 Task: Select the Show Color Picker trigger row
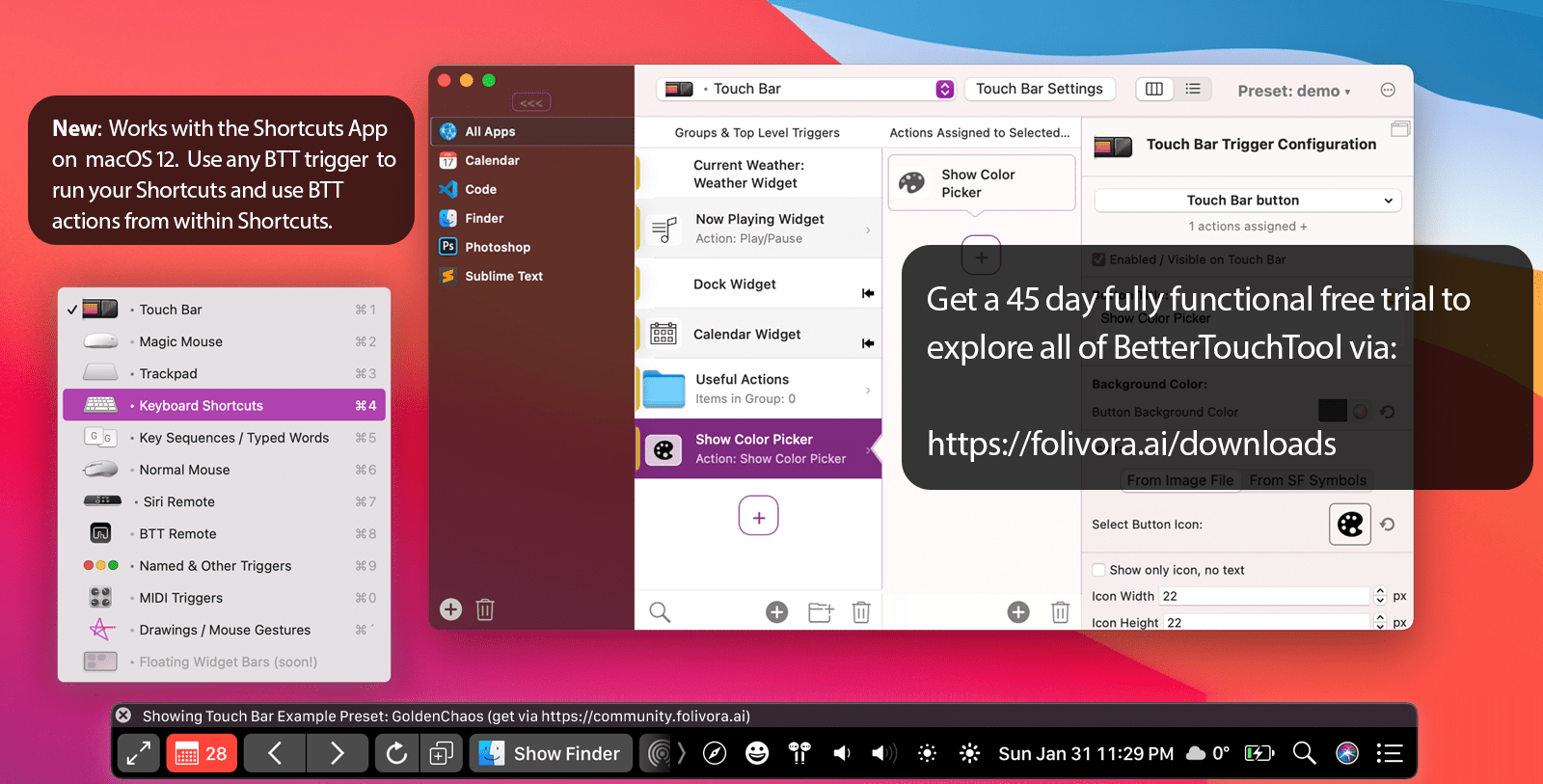pyautogui.click(x=758, y=448)
